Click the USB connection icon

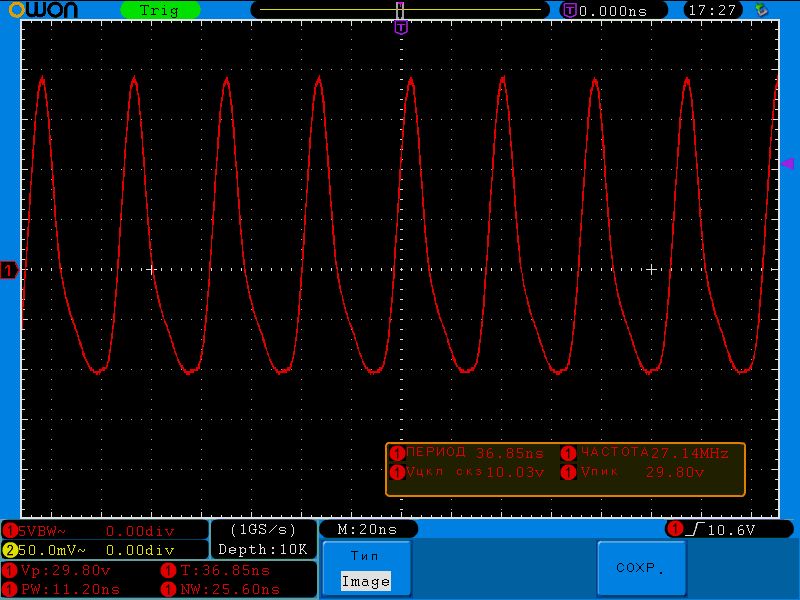pyautogui.click(x=762, y=10)
